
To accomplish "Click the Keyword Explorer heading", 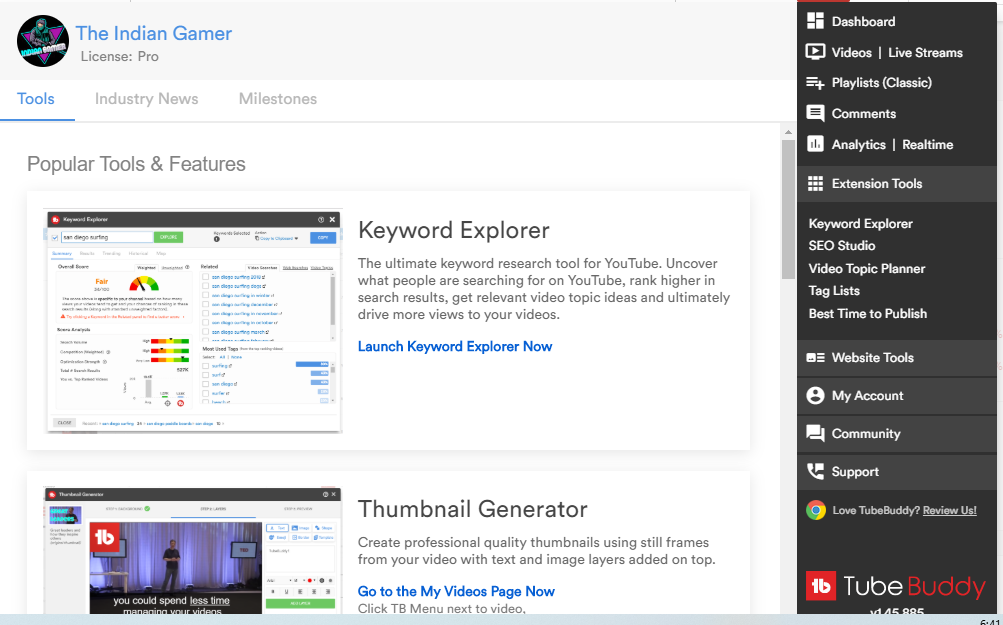I will click(x=454, y=230).
